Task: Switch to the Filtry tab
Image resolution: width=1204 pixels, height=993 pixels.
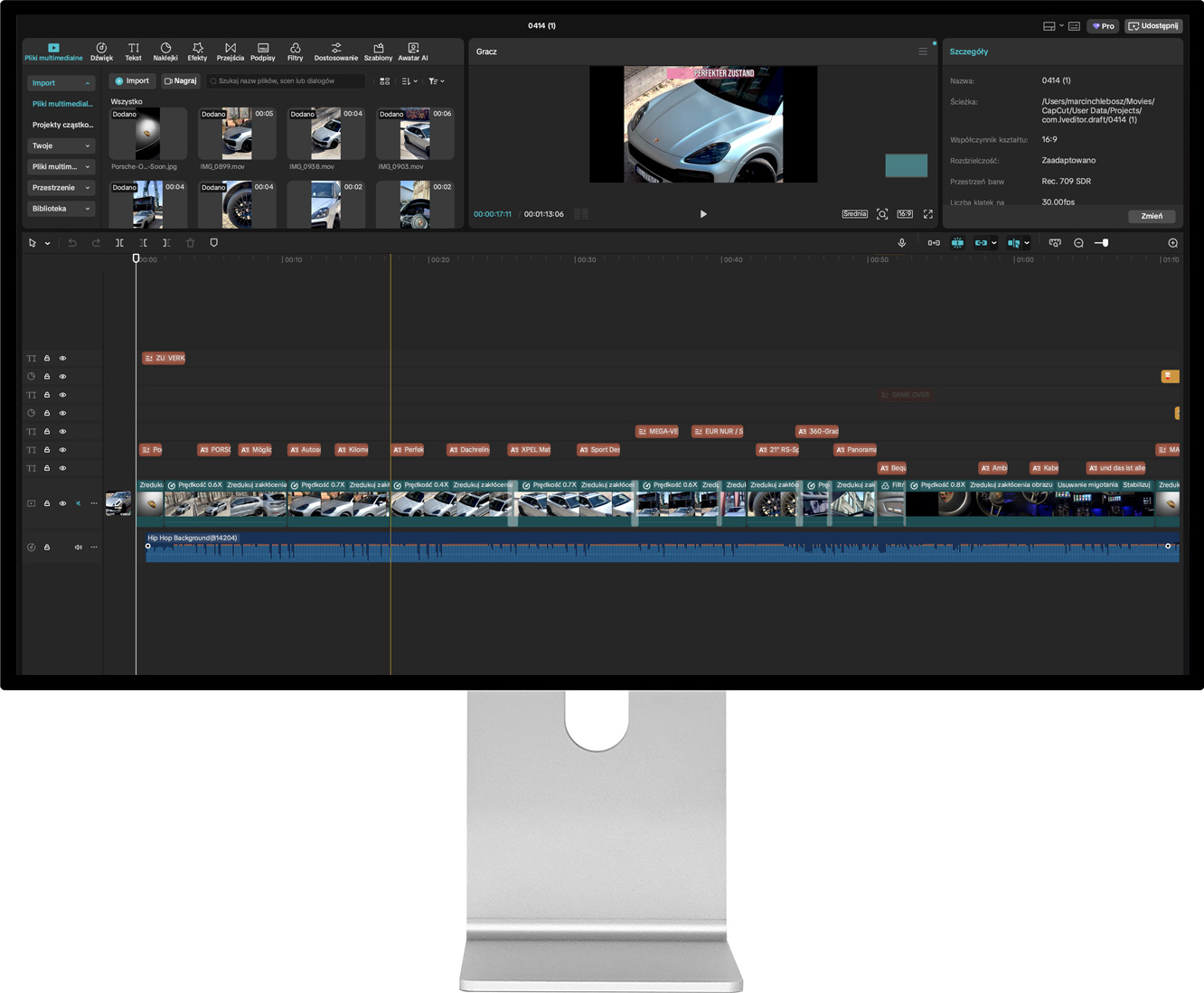Action: pyautogui.click(x=295, y=52)
